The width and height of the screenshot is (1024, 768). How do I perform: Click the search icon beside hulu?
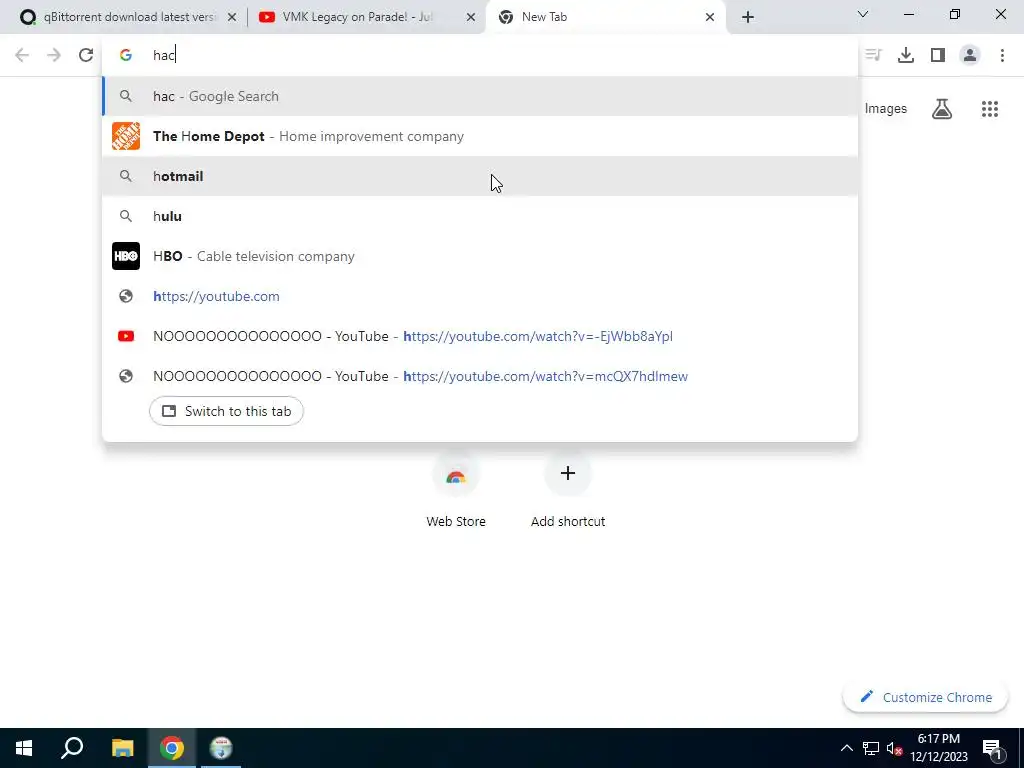coord(126,216)
